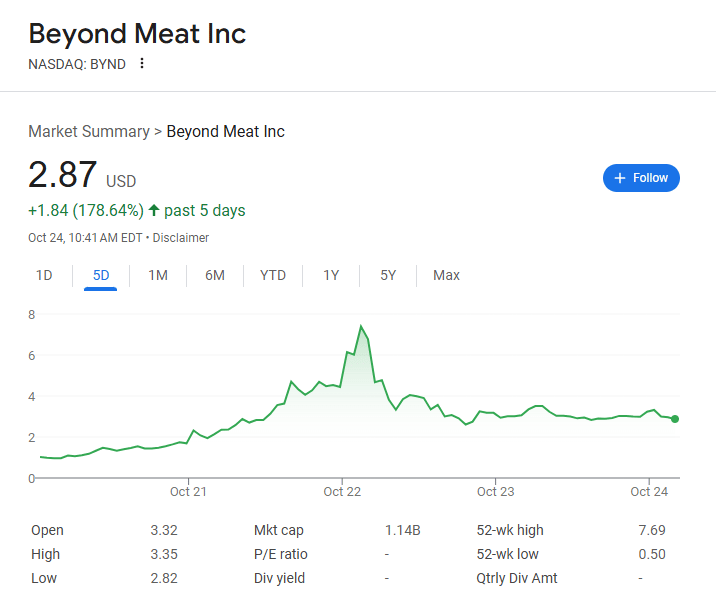Click the green up arrow next to 178.64%
Viewport: 716px width, 604px height.
tap(154, 210)
